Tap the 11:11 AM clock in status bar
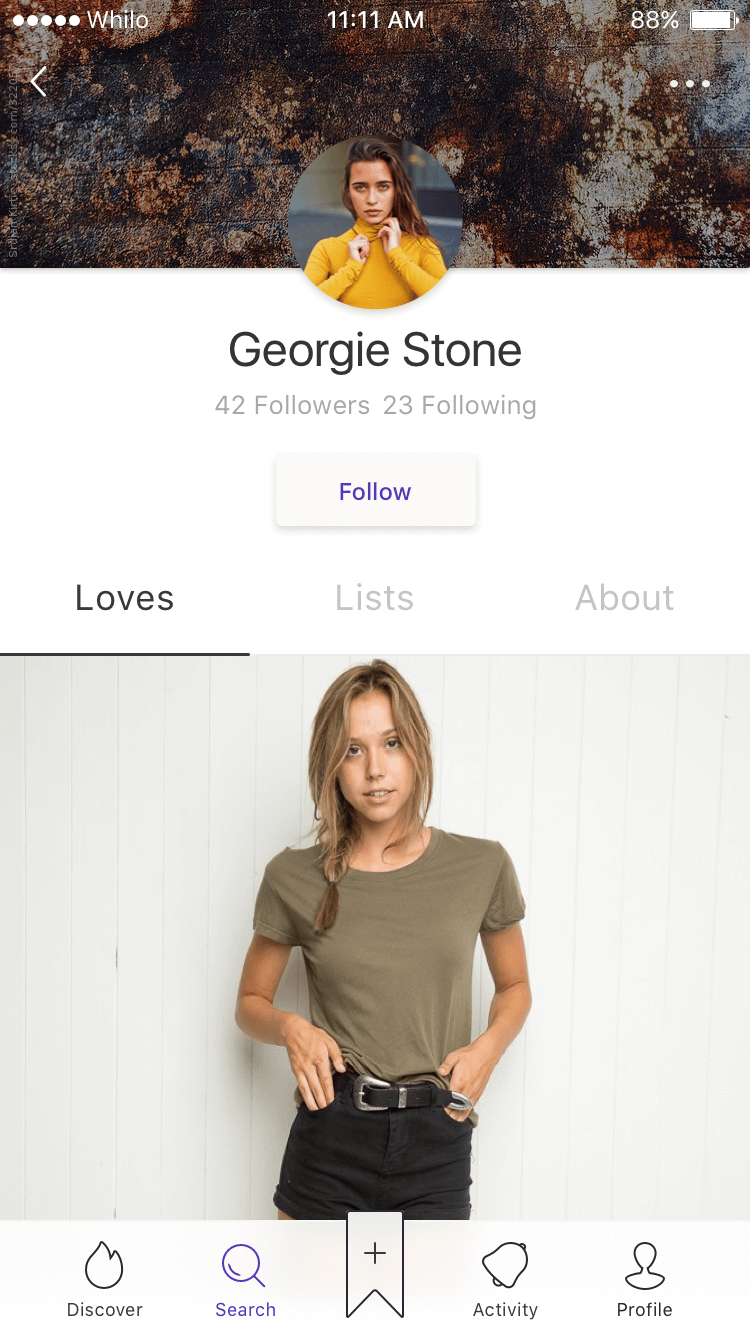Image resolution: width=750 pixels, height=1334 pixels. click(375, 19)
